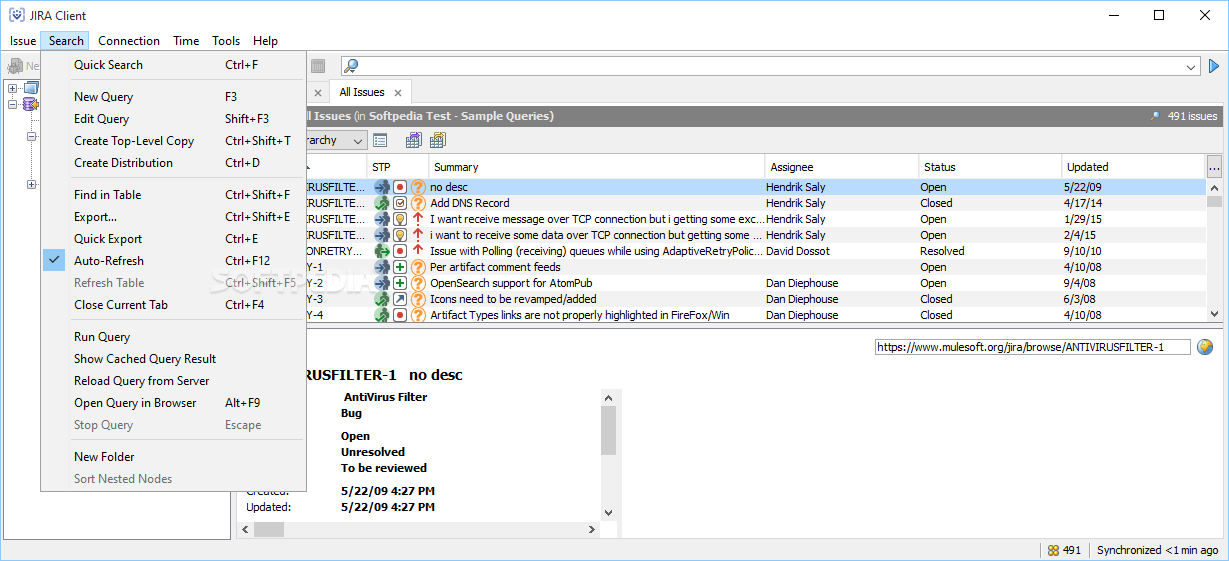Select Reload Query from Server
1229x561 pixels.
pyautogui.click(x=172, y=381)
